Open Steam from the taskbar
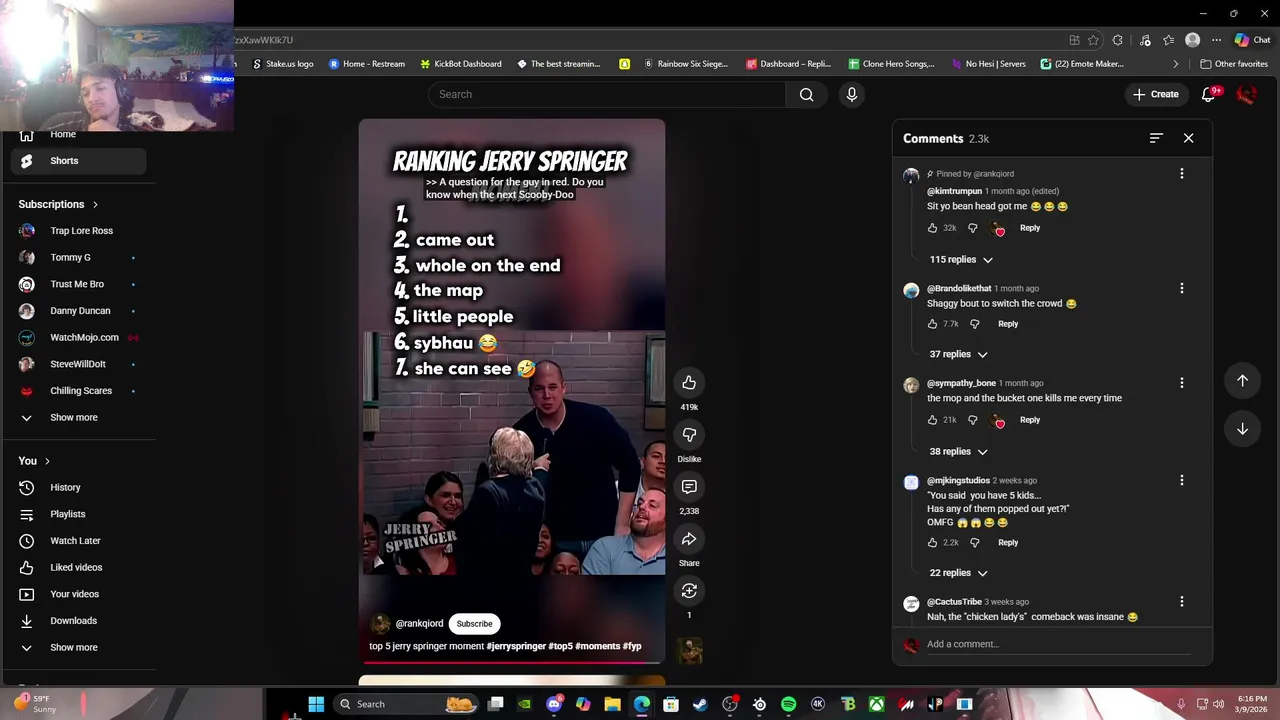Viewport: 1280px width, 720px height. click(700, 704)
